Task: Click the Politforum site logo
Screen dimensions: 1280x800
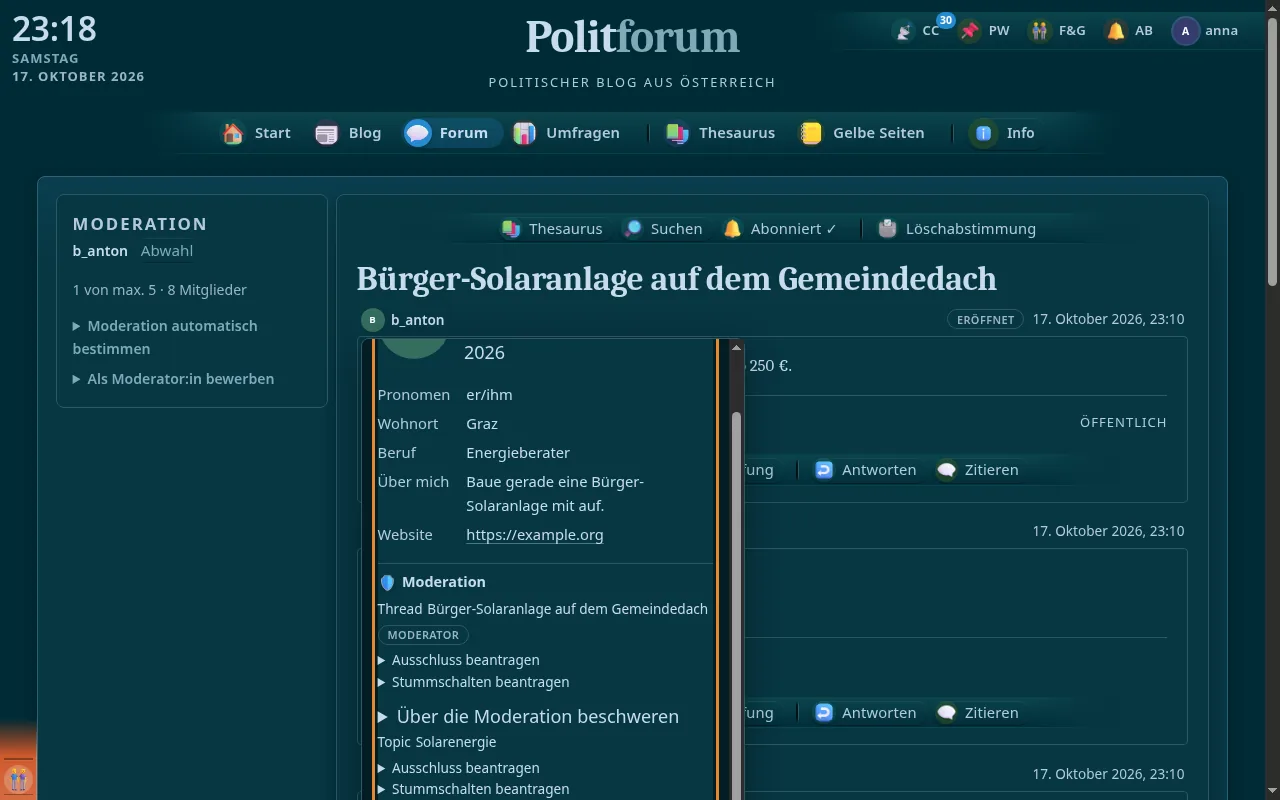Action: (x=633, y=37)
